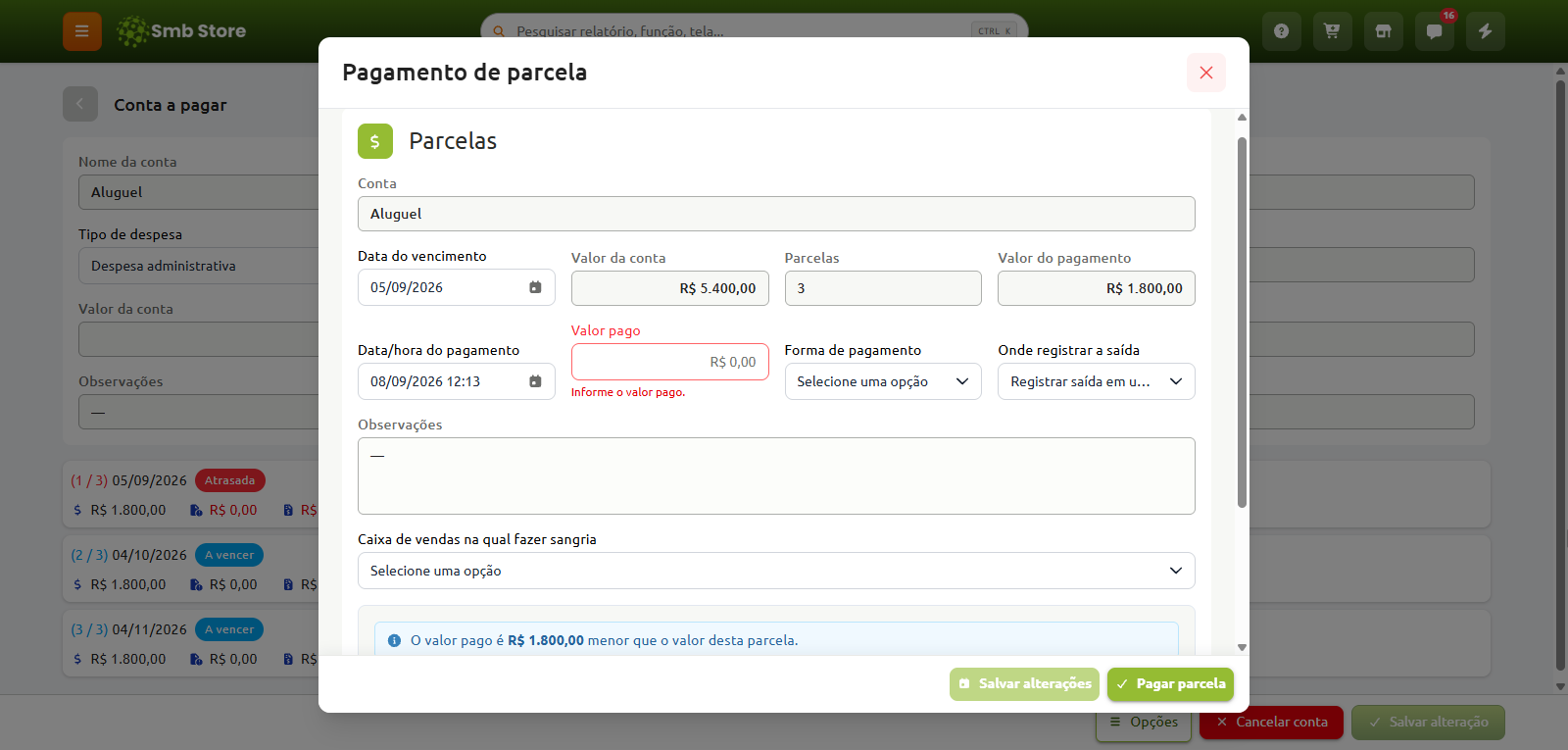Click the (1 / 3) 05/09/2026 installment text
The height and width of the screenshot is (750, 1568).
[128, 480]
